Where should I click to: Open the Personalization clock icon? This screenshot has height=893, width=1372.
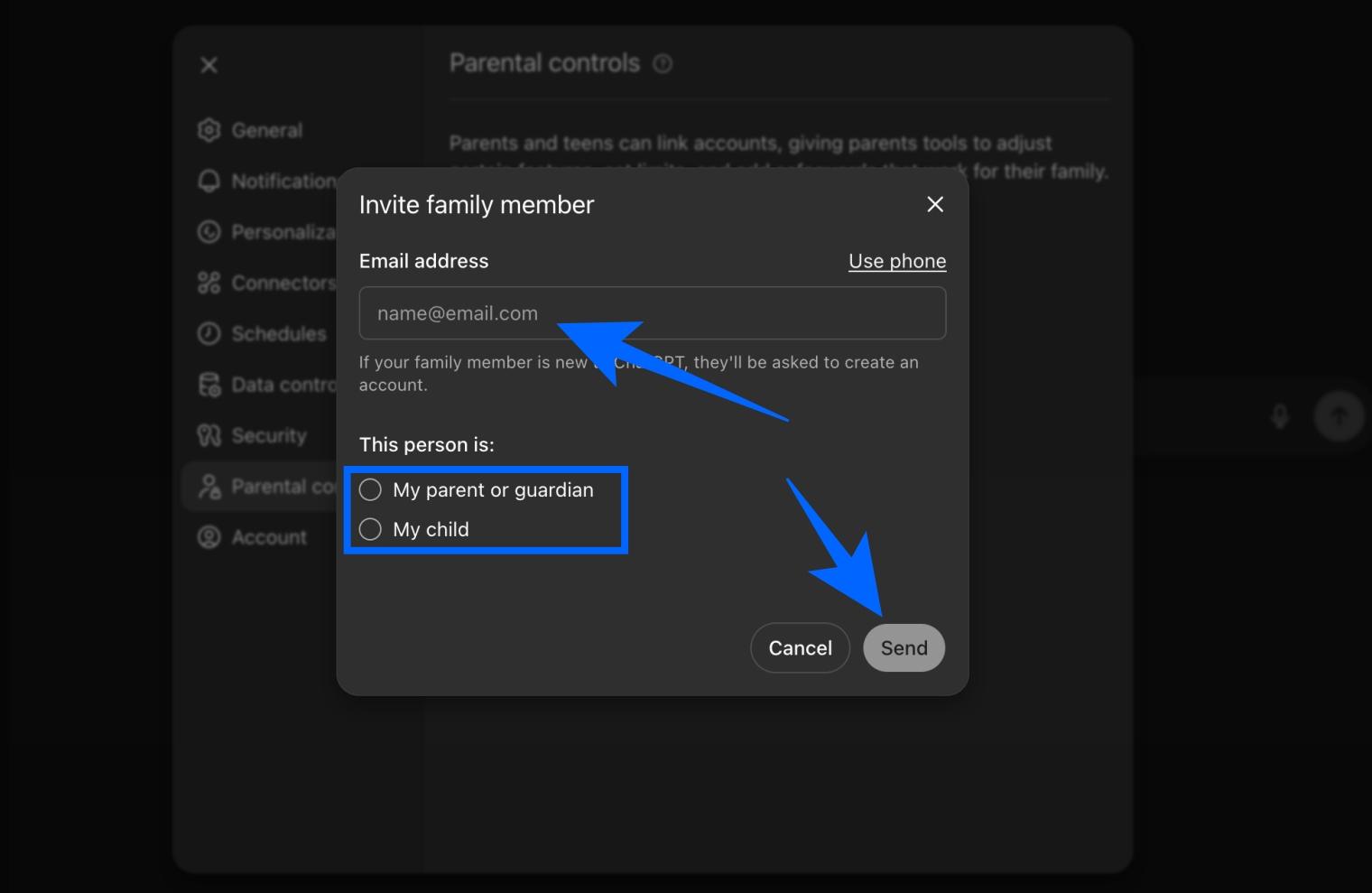click(x=209, y=232)
